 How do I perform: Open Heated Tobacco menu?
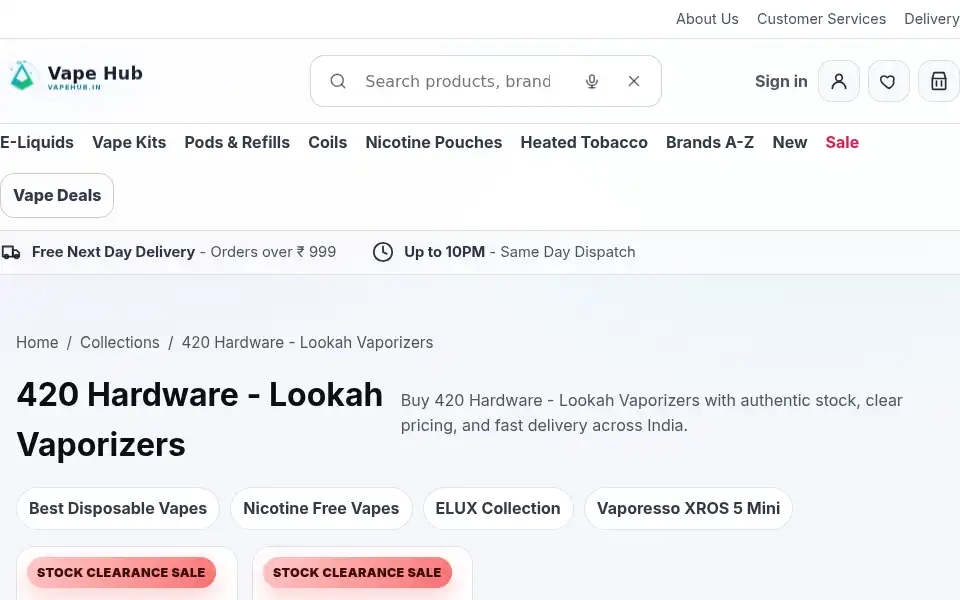[x=584, y=142]
